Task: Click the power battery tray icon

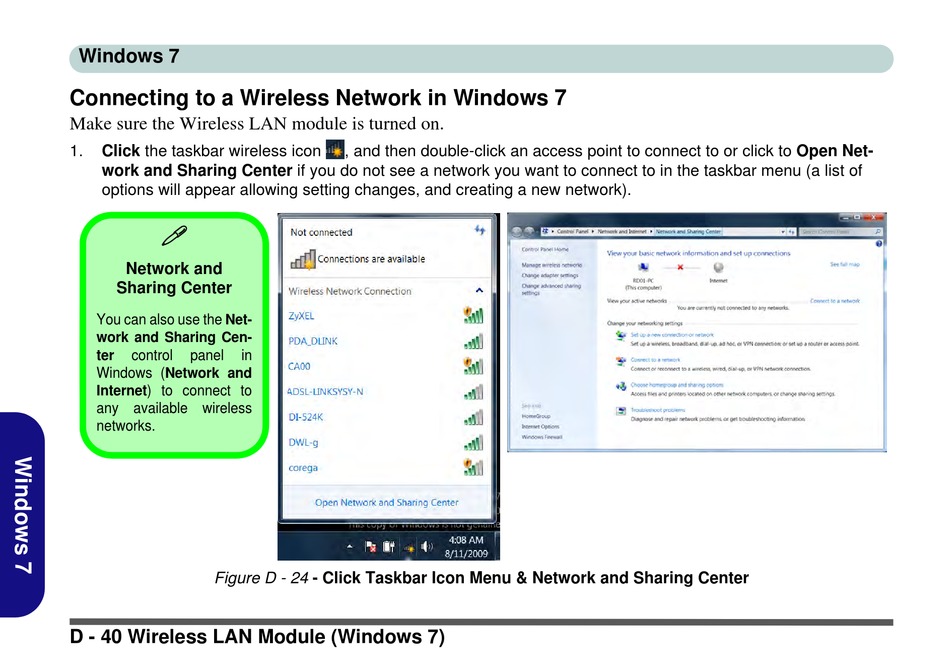Action: (389, 547)
